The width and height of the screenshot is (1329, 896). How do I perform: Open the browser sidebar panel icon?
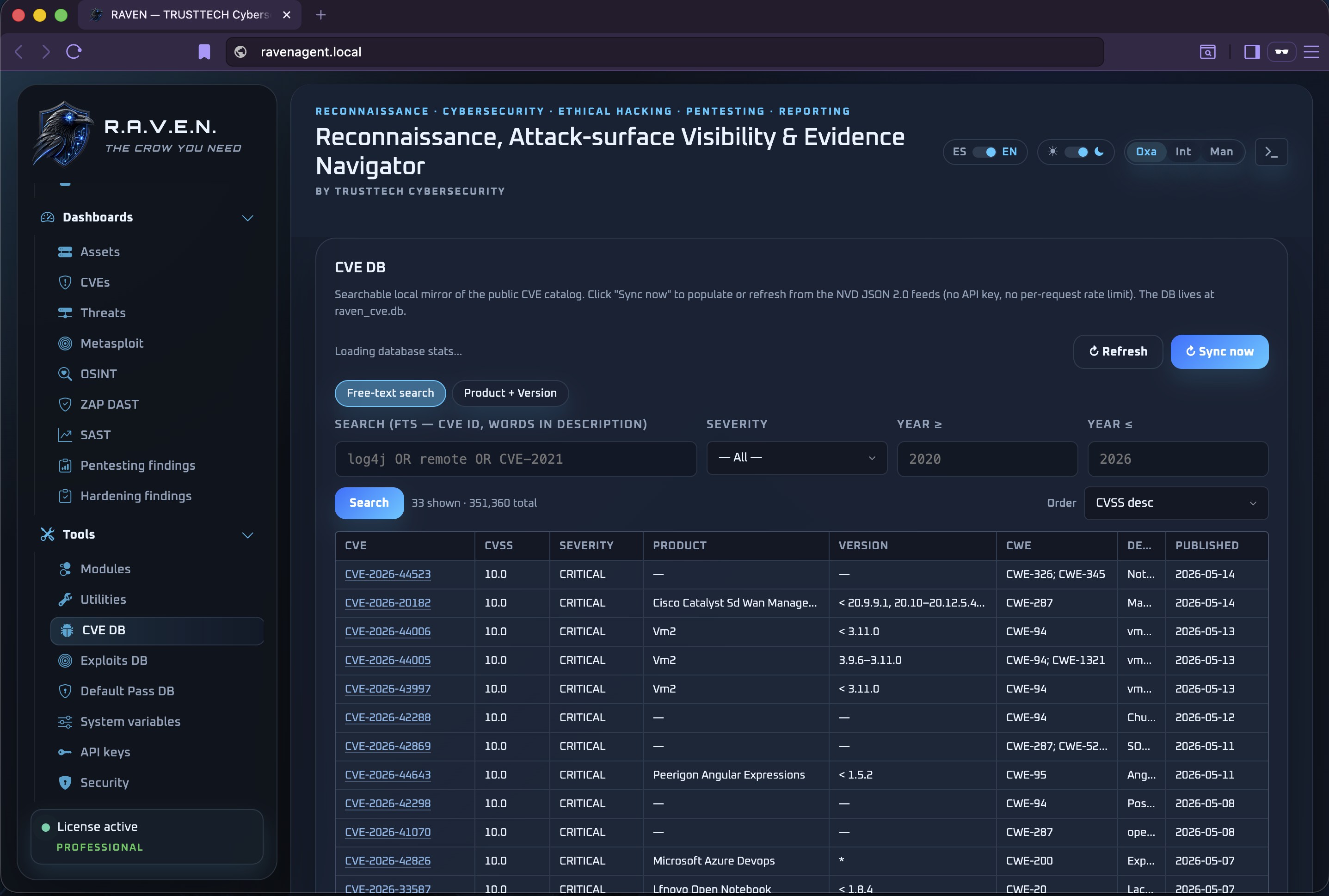tap(1252, 52)
